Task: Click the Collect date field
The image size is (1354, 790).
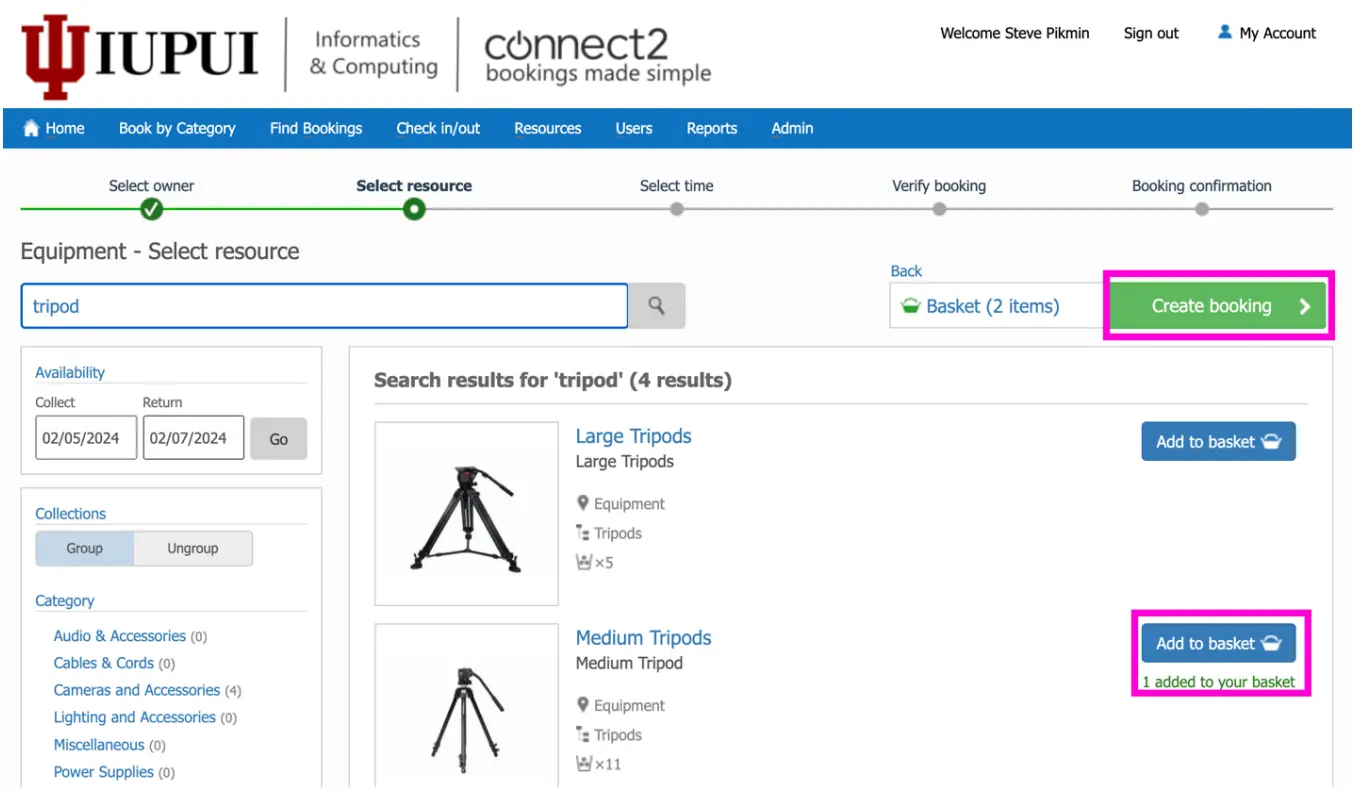Action: (86, 438)
